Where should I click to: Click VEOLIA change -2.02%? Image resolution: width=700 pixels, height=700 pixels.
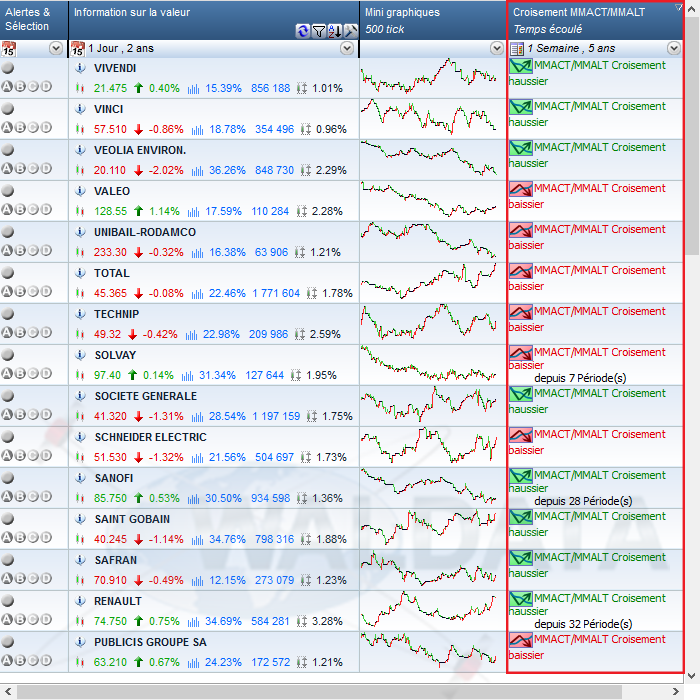pyautogui.click(x=166, y=171)
